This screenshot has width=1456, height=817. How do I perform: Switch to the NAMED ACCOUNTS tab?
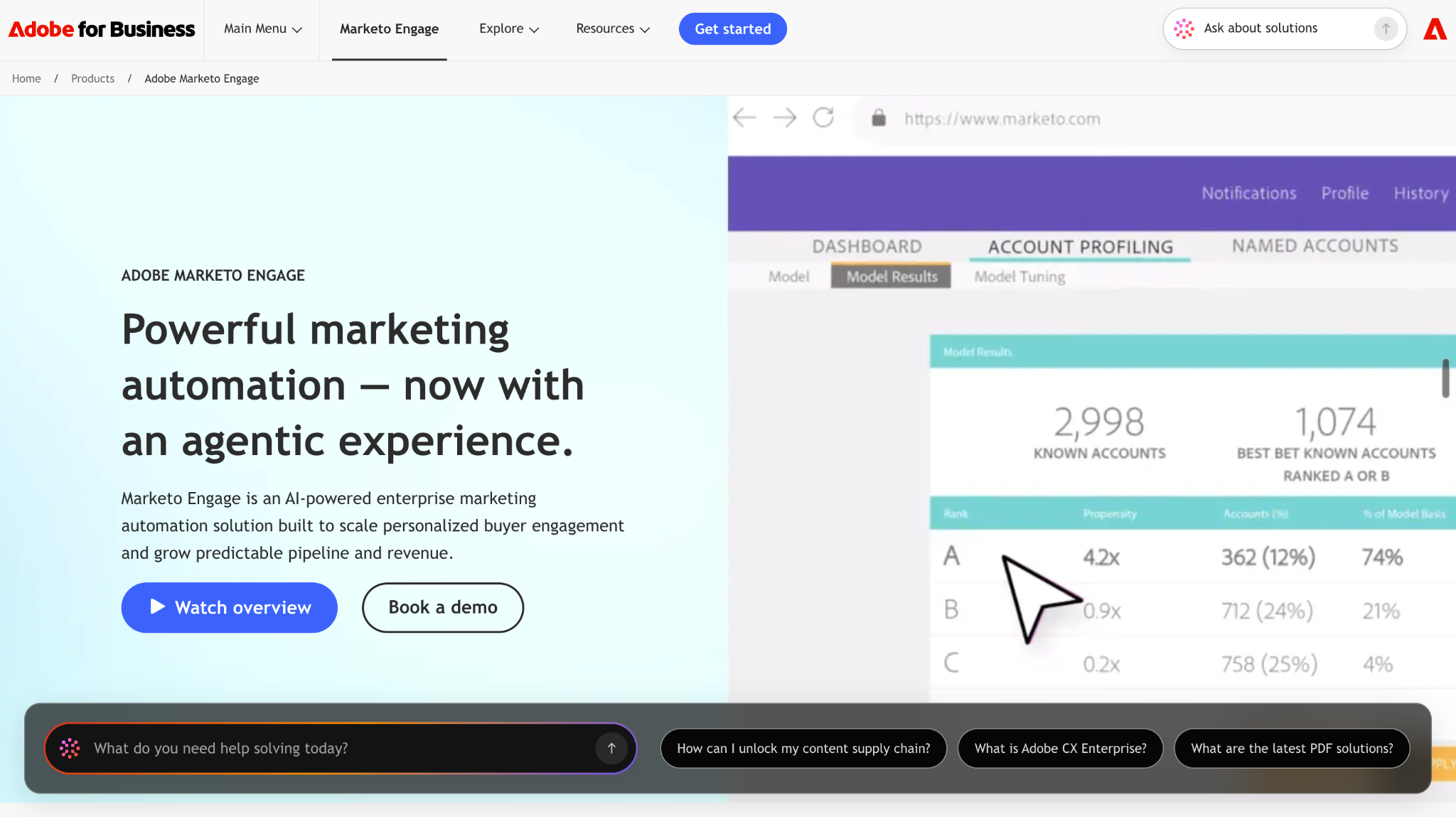pos(1315,246)
